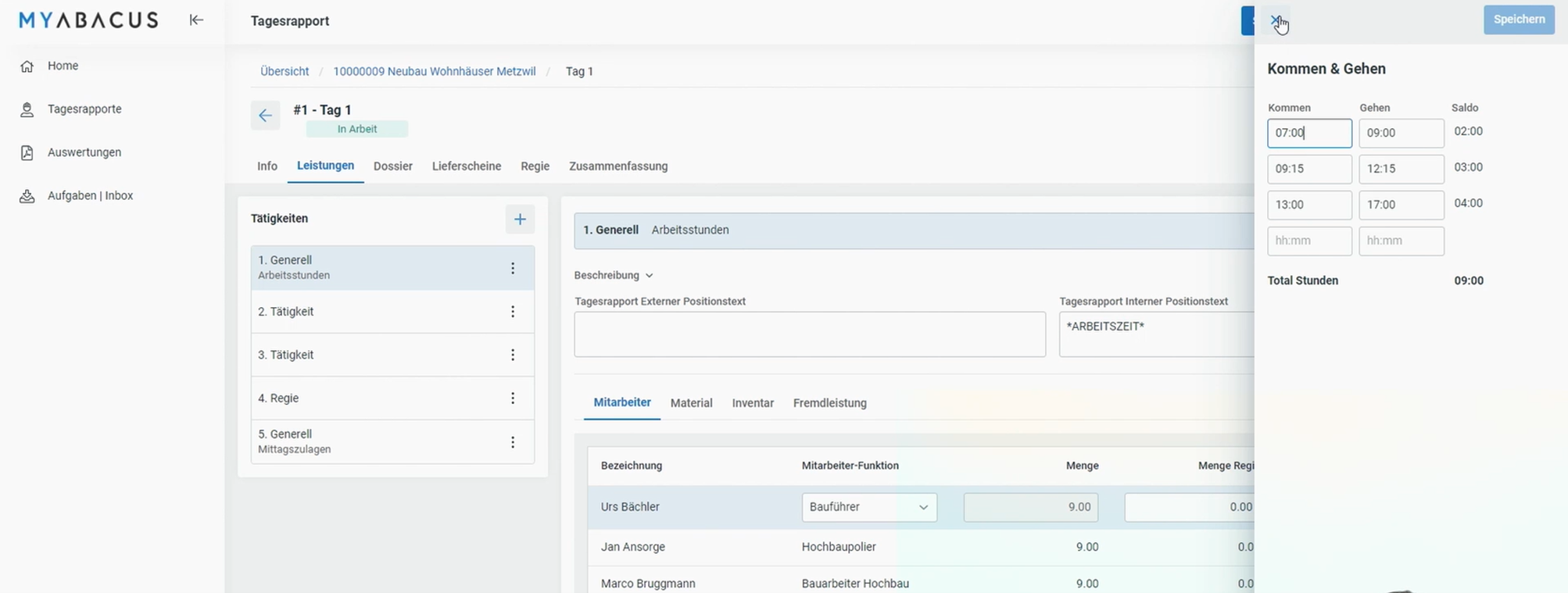The image size is (1568, 593).
Task: Open Auswertungen in sidebar
Action: coord(84,152)
